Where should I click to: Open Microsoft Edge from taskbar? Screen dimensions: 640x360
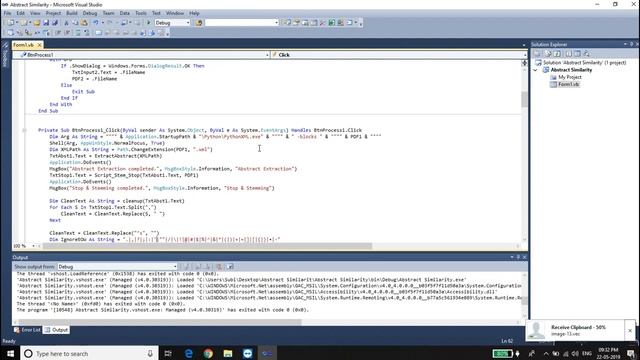(189, 353)
